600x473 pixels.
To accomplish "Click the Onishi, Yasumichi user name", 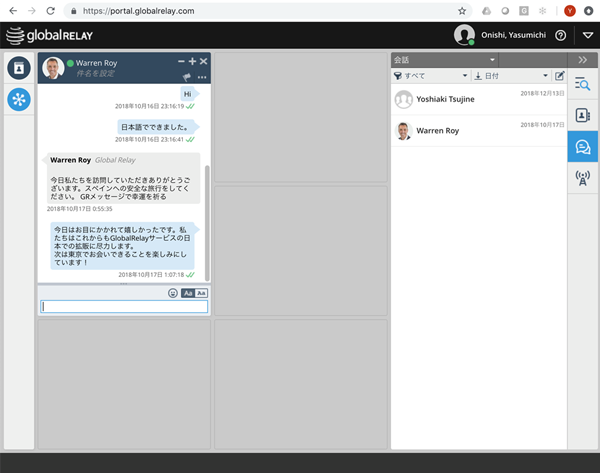I will (514, 35).
